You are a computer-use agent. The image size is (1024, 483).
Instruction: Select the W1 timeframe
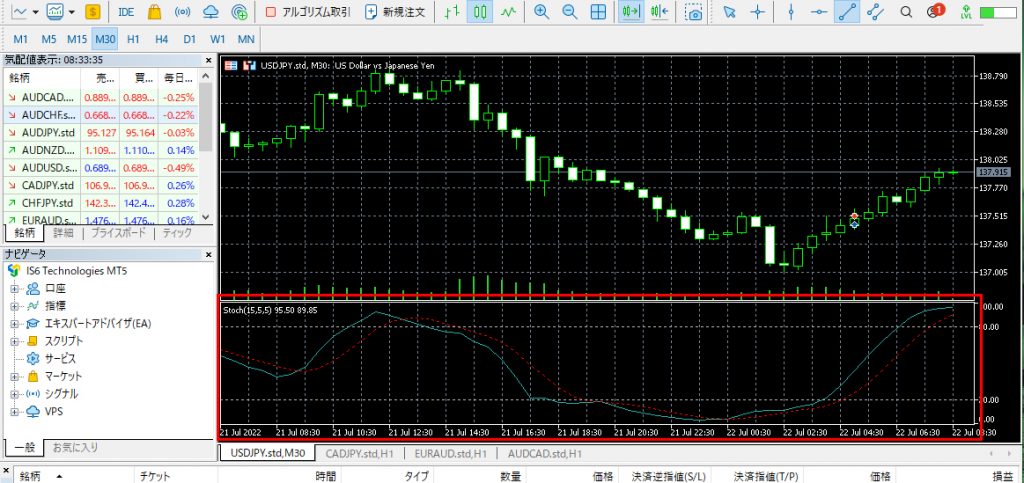[217, 39]
